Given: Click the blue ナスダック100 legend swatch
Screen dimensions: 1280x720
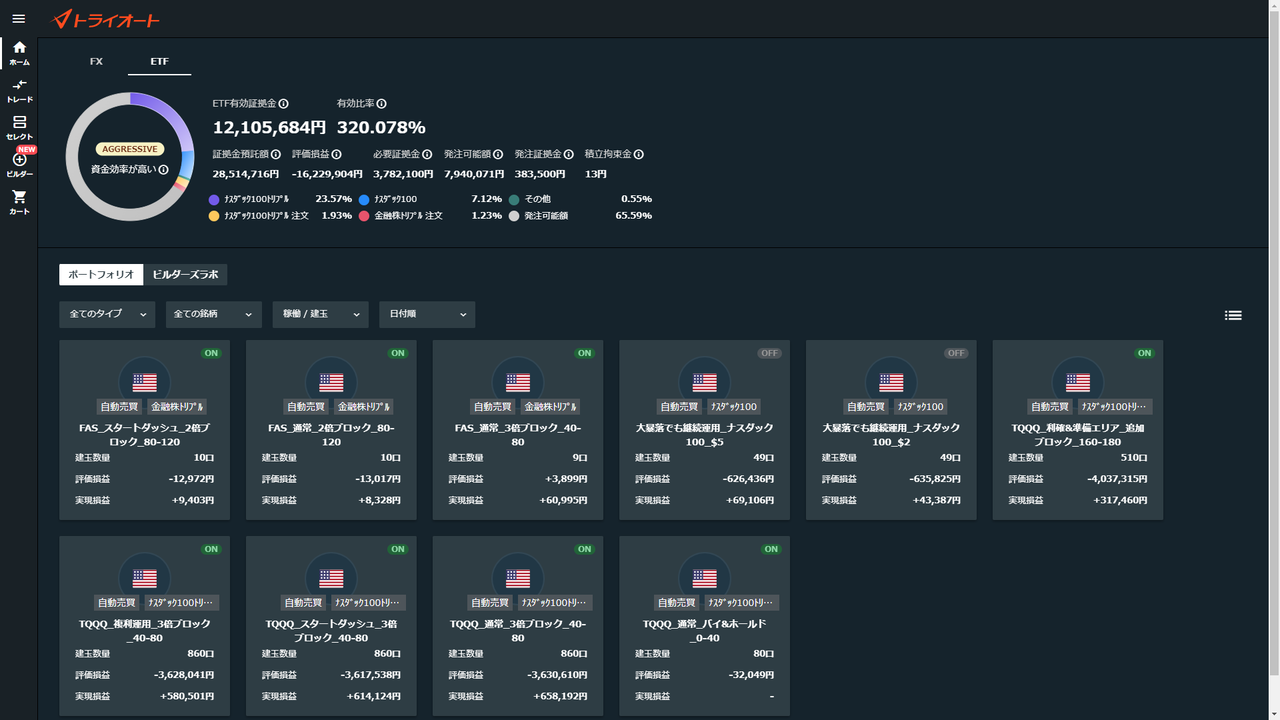Looking at the screenshot, I should point(364,200).
